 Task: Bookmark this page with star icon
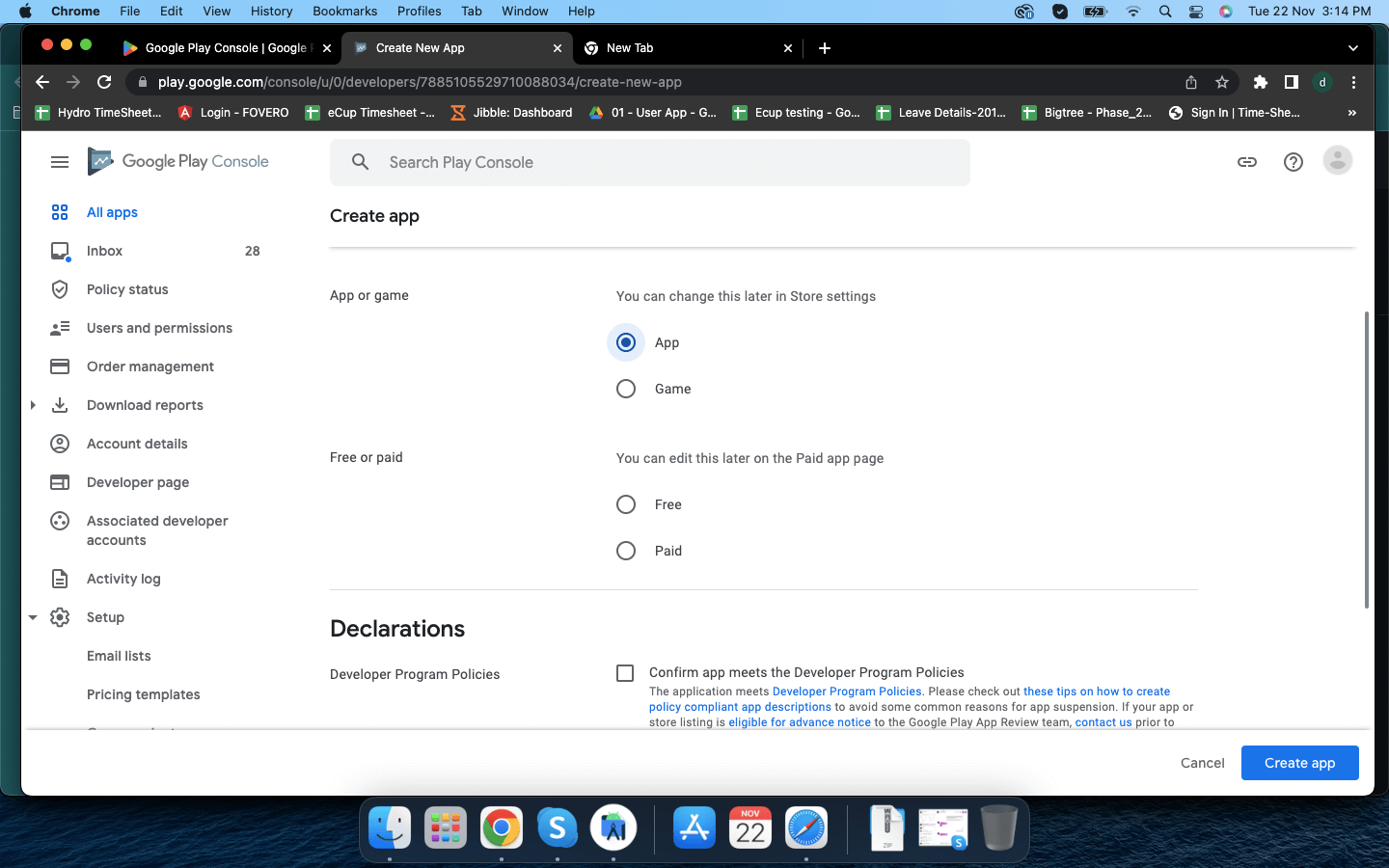[x=1222, y=82]
